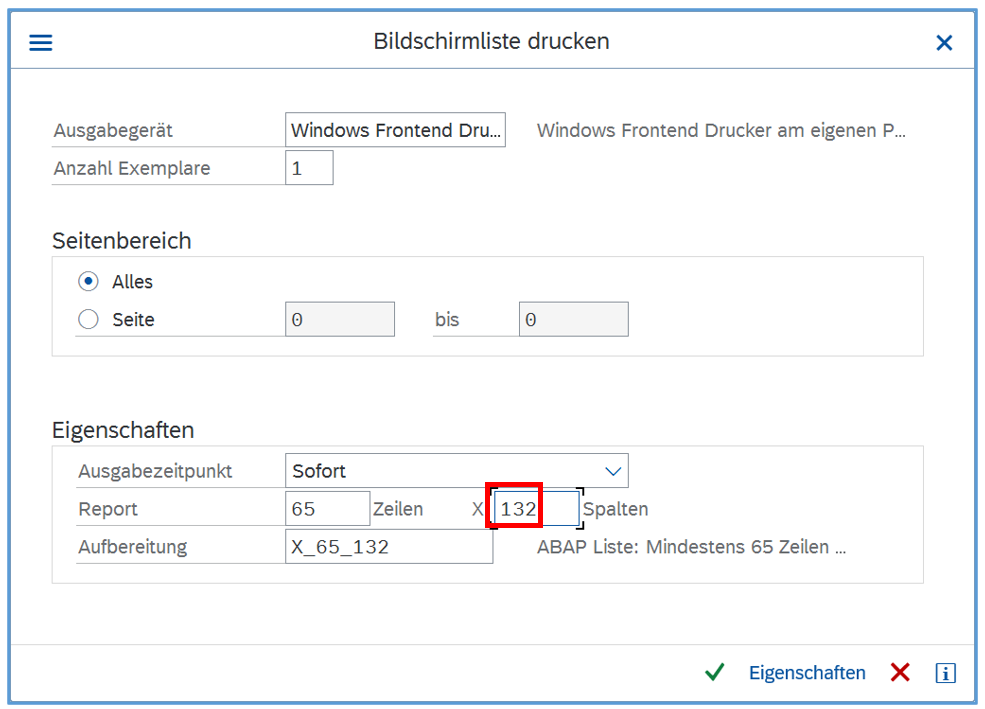
Task: Click the ABAP Liste description text
Action: 691,547
